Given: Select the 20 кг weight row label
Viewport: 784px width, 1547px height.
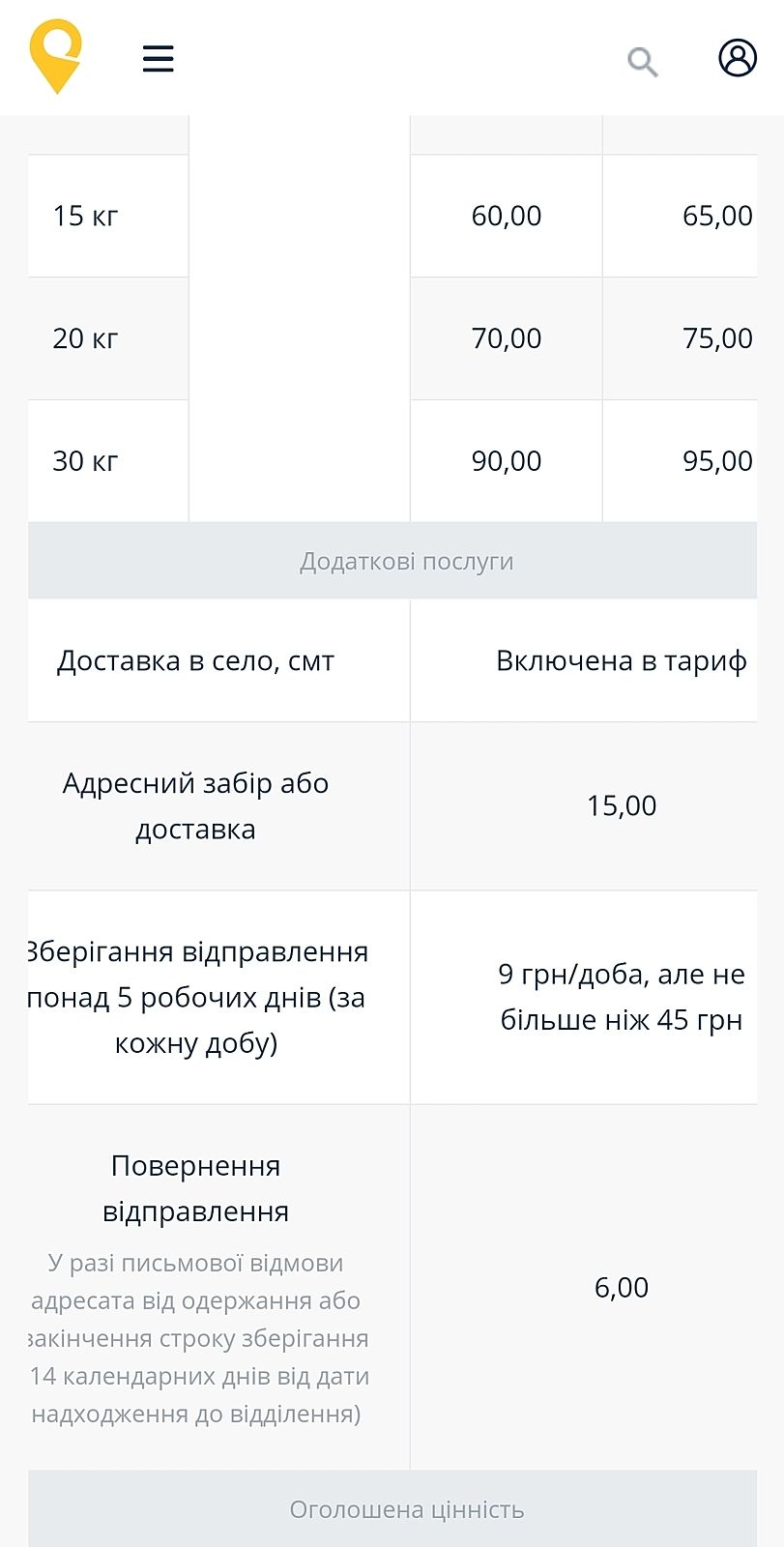Looking at the screenshot, I should click(85, 338).
